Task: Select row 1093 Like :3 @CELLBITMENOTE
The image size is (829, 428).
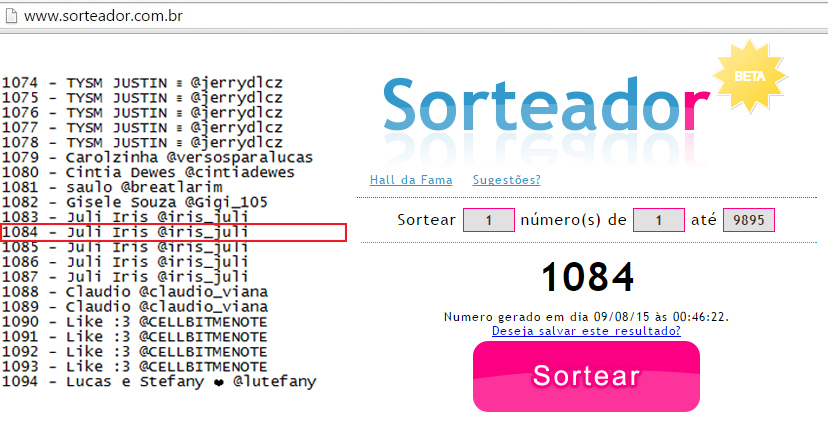Action: (135, 366)
